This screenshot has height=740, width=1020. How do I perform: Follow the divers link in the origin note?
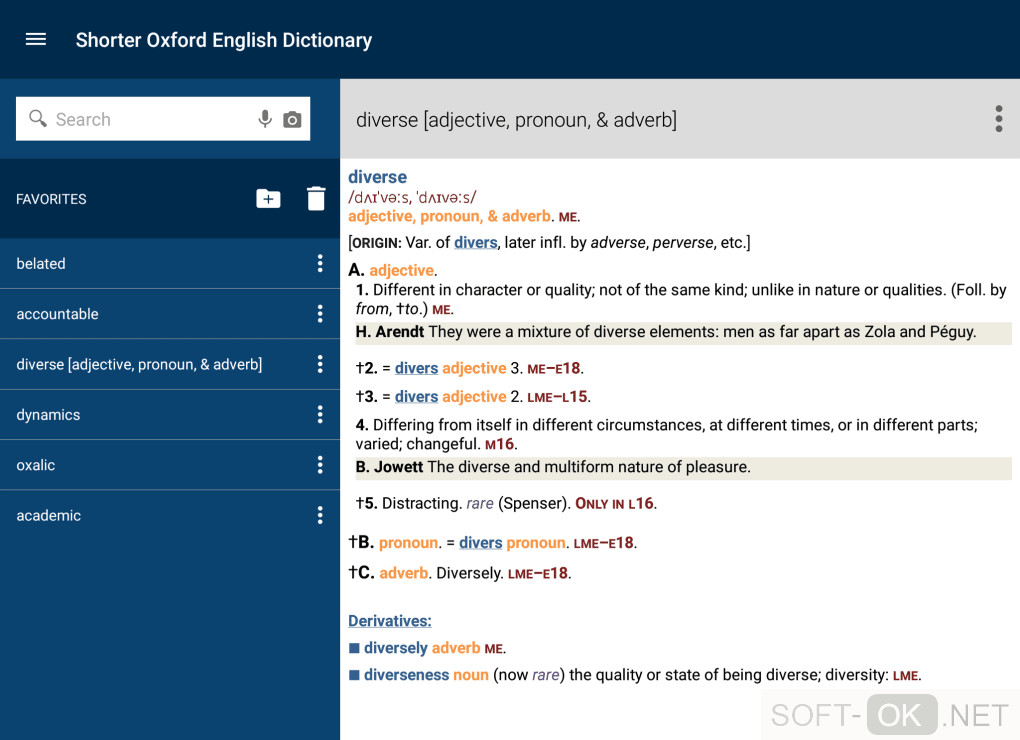[x=475, y=243]
